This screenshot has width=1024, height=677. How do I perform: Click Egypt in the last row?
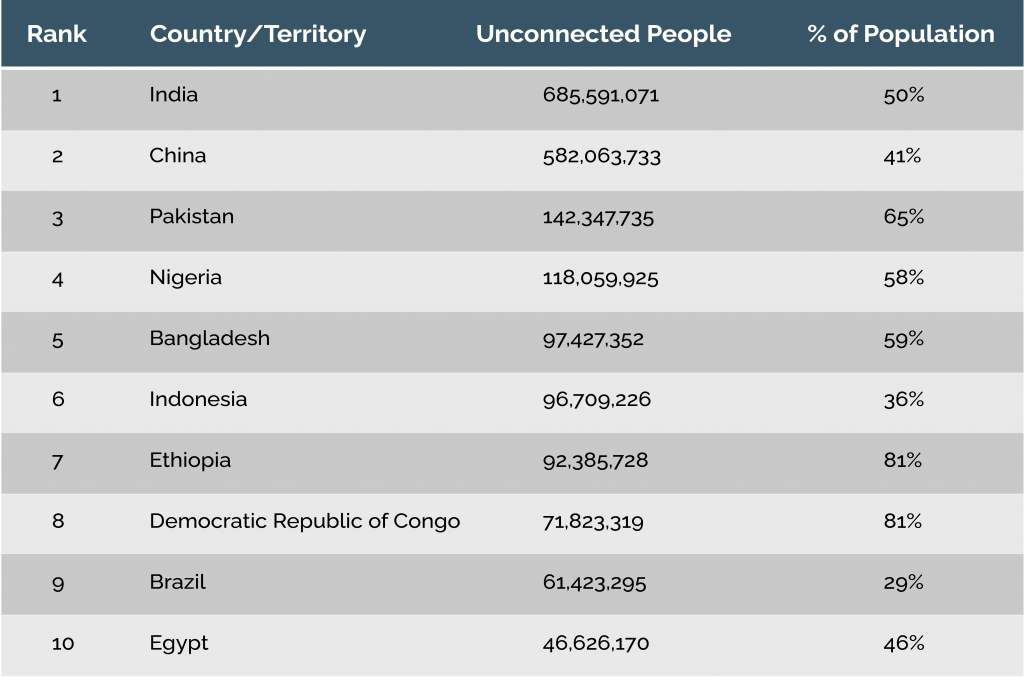tap(179, 644)
